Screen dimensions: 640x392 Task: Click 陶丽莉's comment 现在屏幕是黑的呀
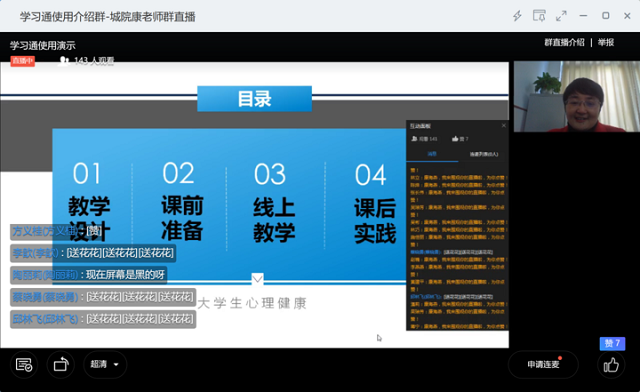point(125,275)
